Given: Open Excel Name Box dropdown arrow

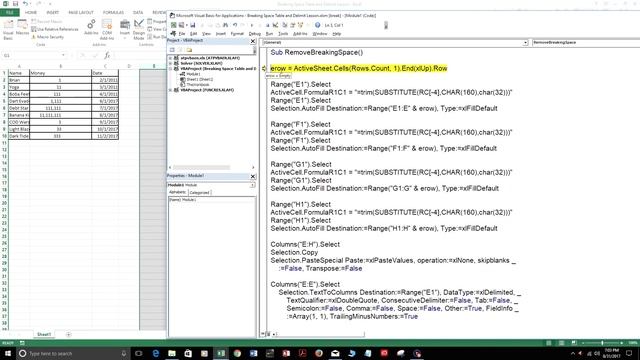Looking at the screenshot, I should 63,55.
